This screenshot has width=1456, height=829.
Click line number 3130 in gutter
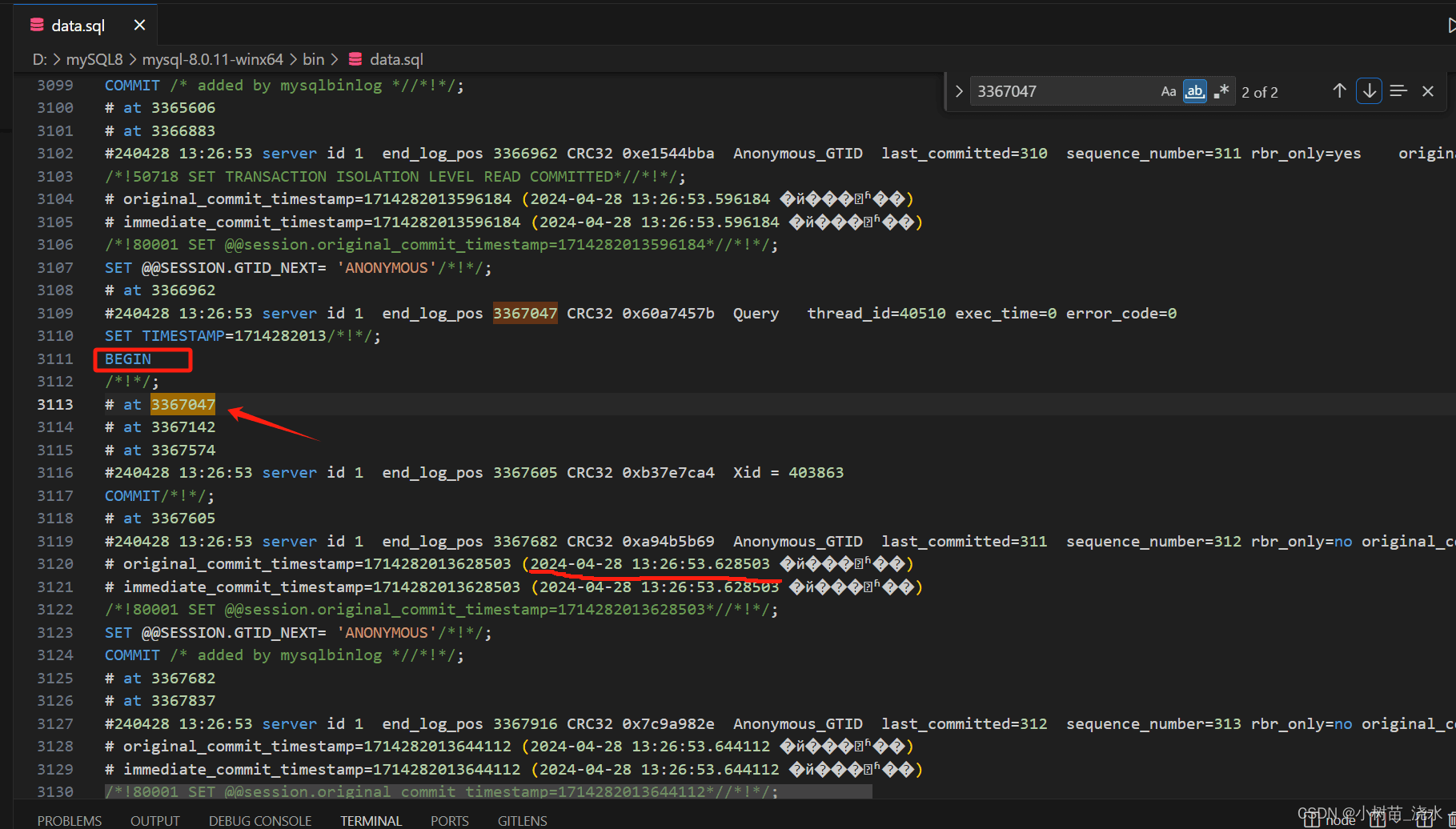(x=54, y=791)
